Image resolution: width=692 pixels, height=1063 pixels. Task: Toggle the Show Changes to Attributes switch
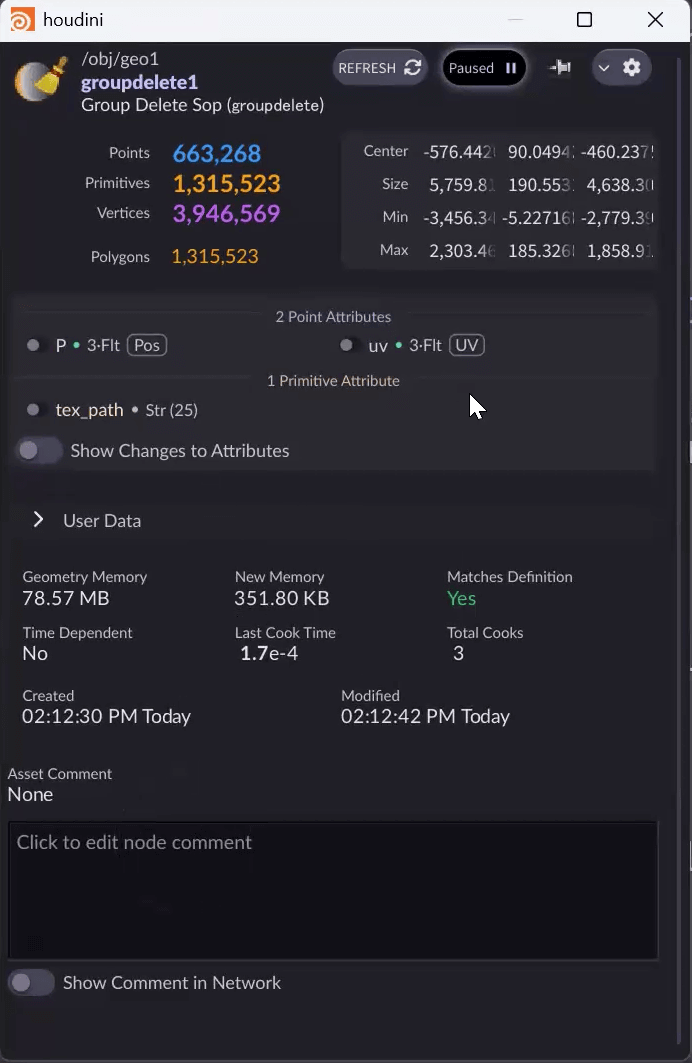tap(39, 451)
